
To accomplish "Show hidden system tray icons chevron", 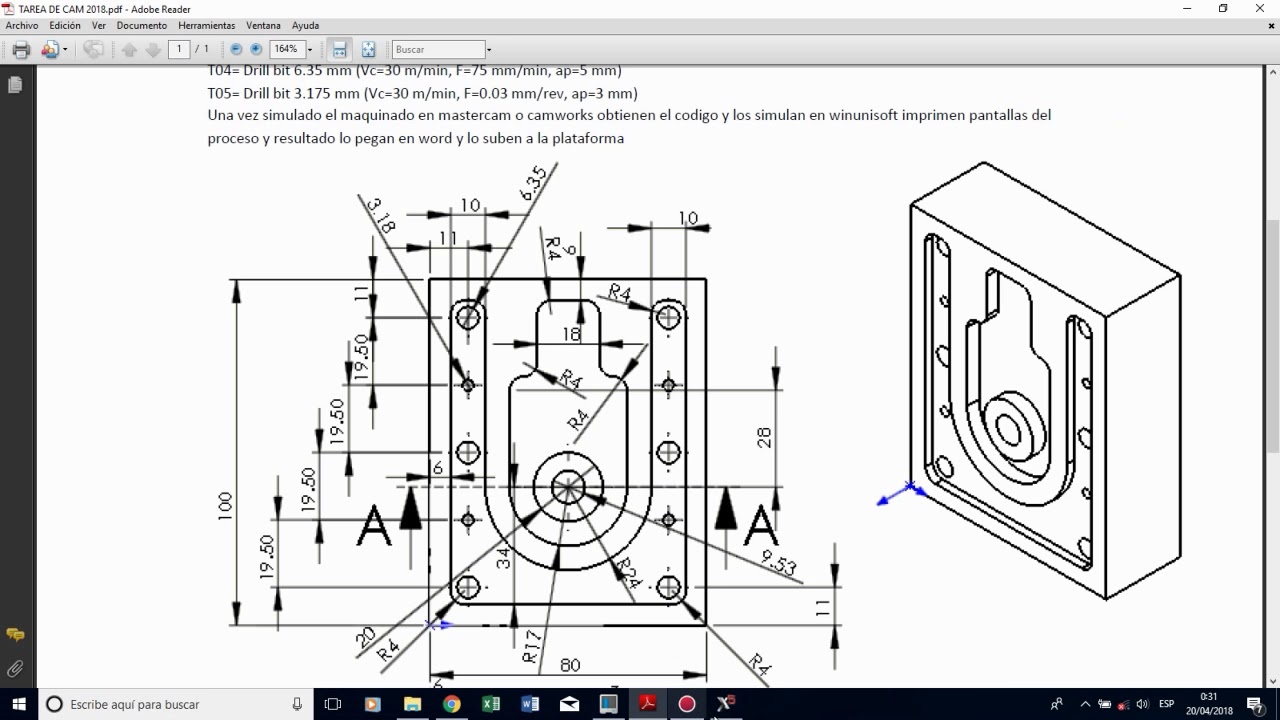I will pyautogui.click(x=1085, y=704).
